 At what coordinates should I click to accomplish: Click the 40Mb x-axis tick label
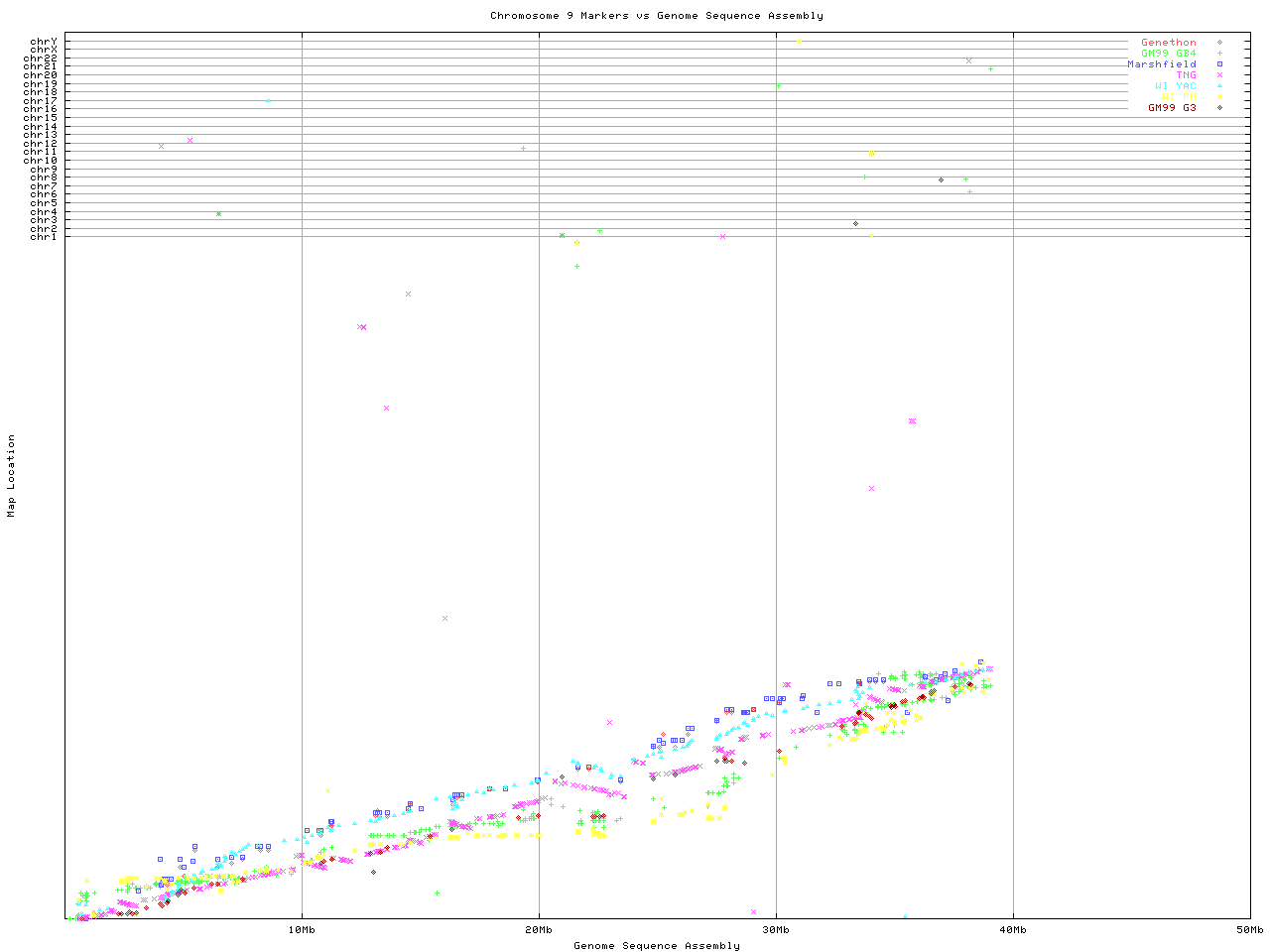[1013, 930]
